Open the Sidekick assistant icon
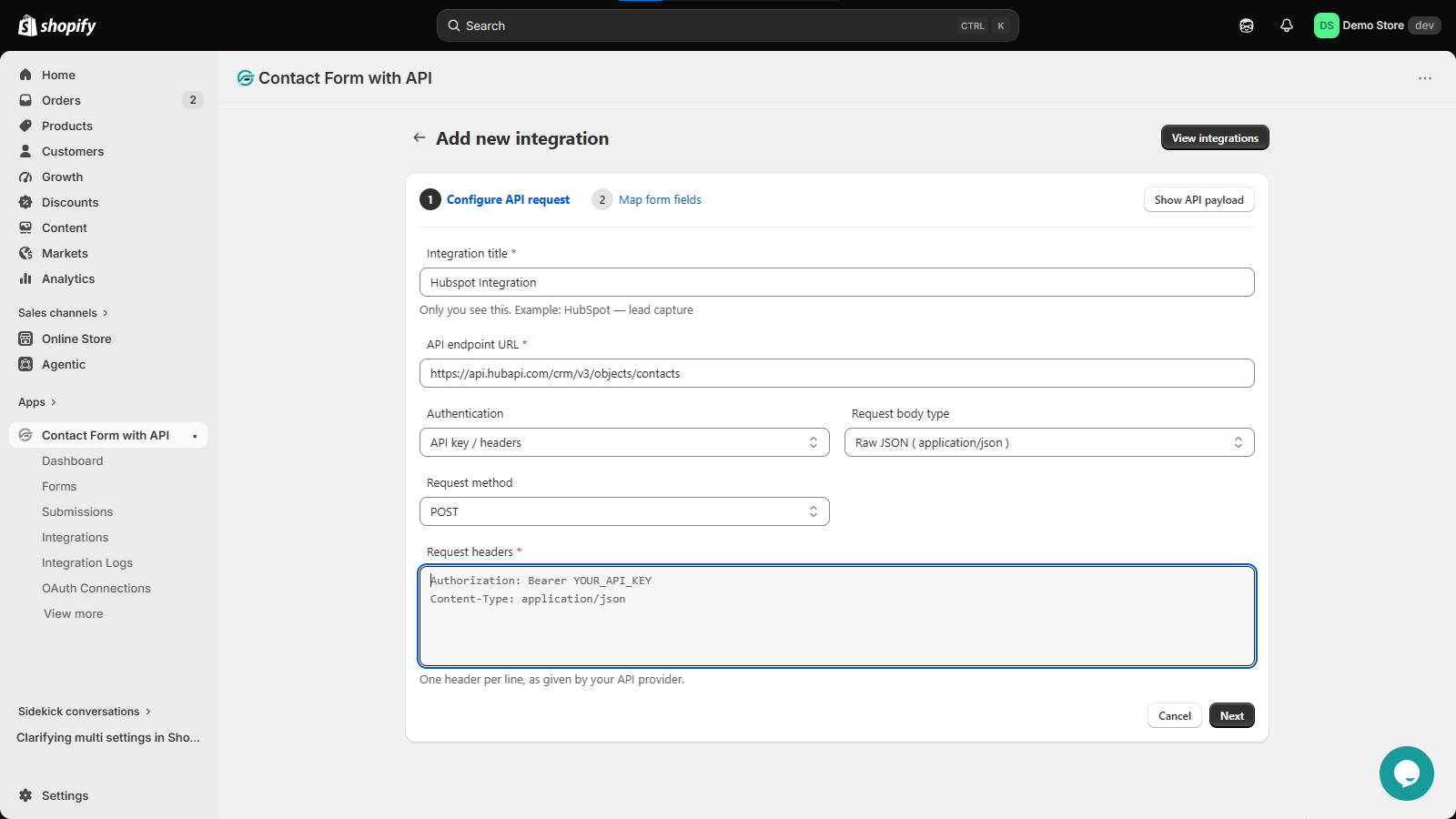Image resolution: width=1456 pixels, height=819 pixels. (x=1247, y=25)
